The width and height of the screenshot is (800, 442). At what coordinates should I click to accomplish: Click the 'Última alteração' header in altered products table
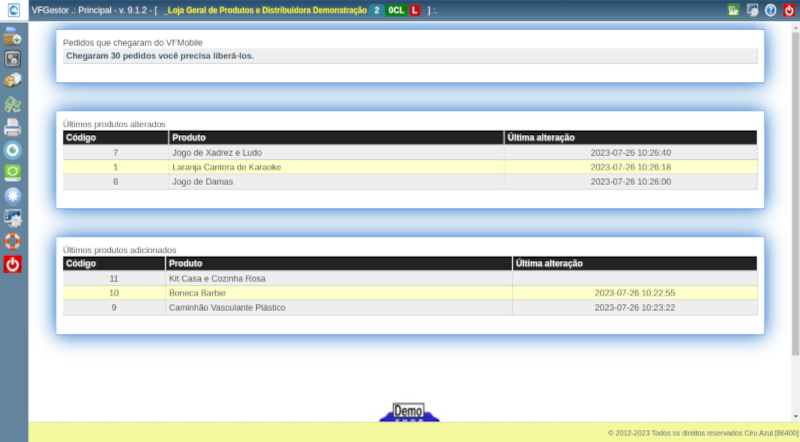630,137
